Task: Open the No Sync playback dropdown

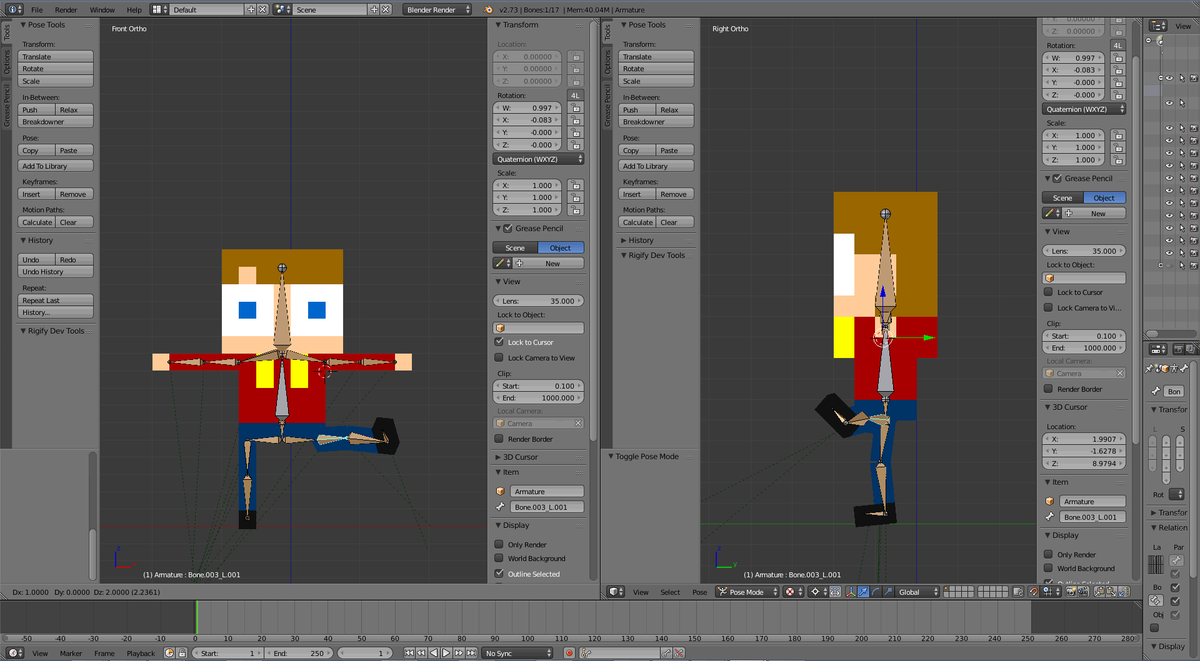Action: coord(517,653)
